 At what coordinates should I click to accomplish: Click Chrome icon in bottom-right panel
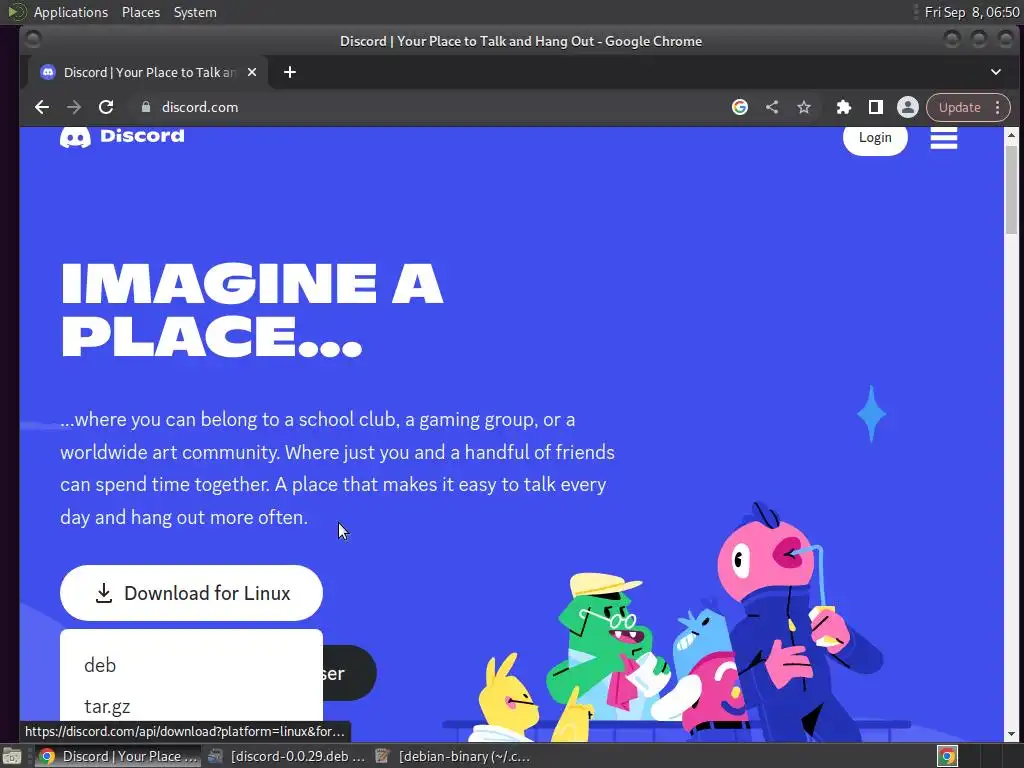click(947, 756)
